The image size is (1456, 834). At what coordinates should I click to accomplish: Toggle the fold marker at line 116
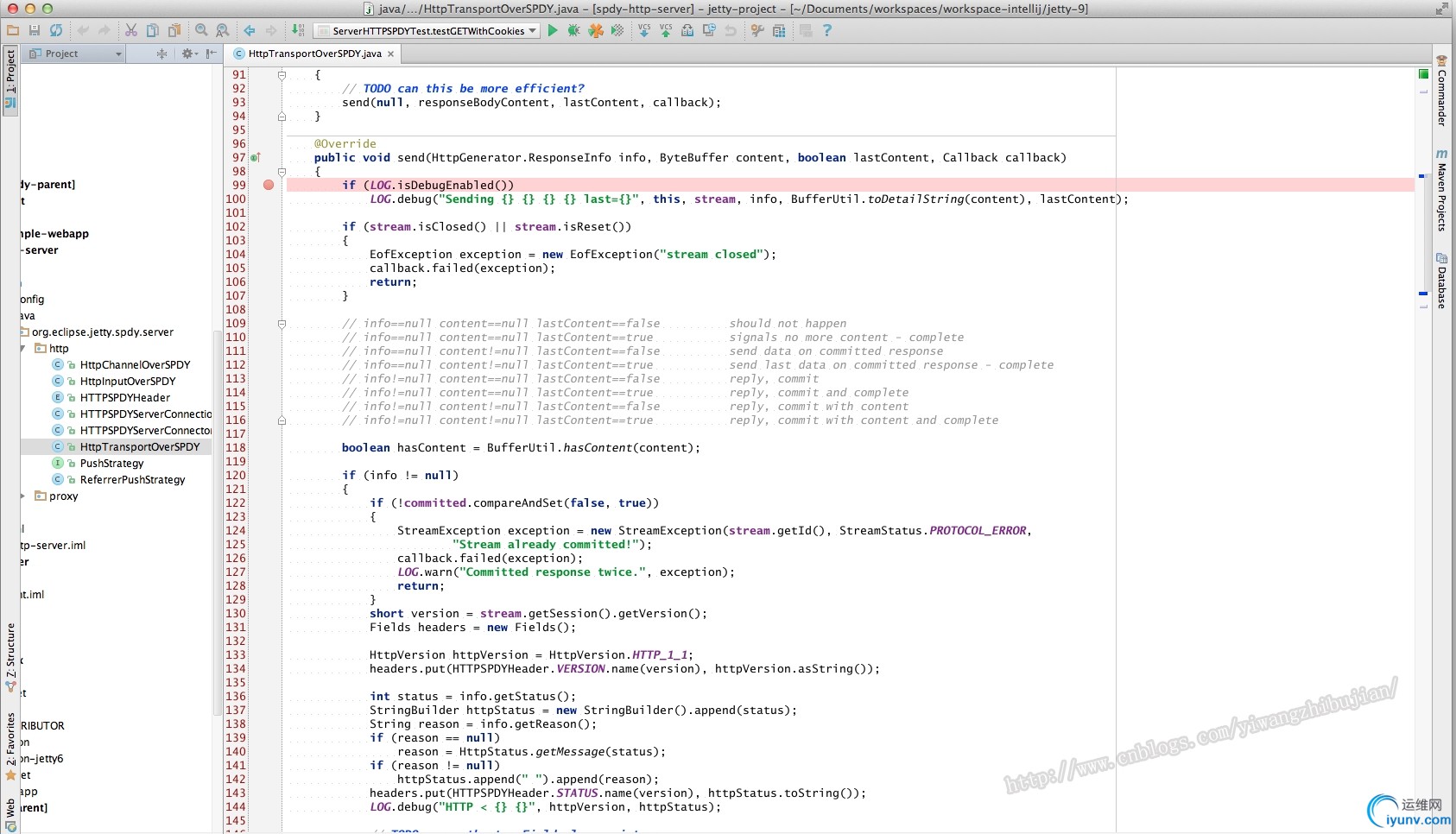[x=282, y=420]
